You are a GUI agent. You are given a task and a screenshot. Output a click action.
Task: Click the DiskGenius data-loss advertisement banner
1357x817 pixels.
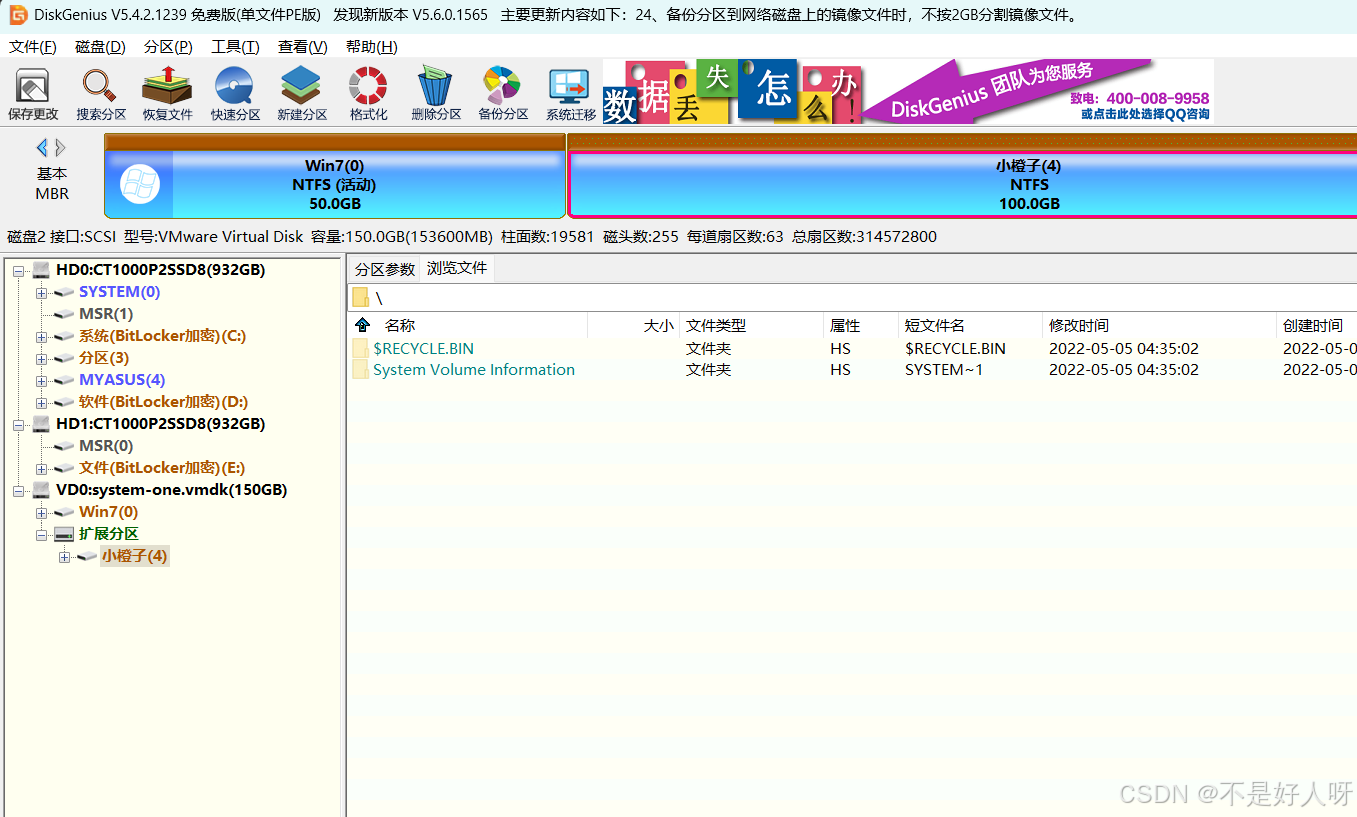click(907, 92)
